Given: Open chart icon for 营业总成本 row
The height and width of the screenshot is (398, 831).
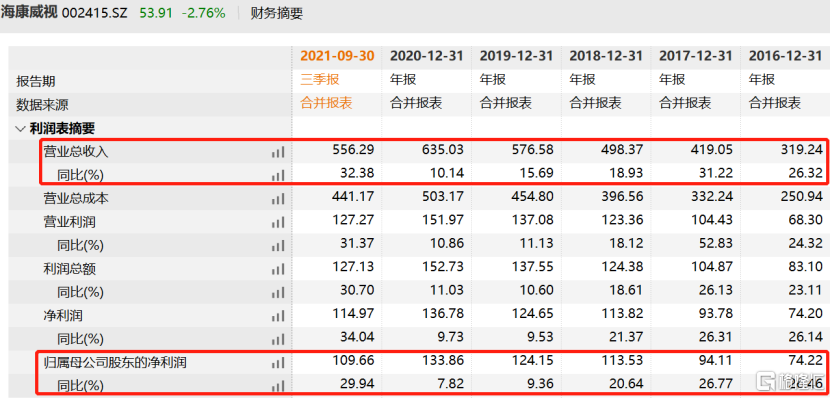Looking at the screenshot, I should (x=278, y=199).
